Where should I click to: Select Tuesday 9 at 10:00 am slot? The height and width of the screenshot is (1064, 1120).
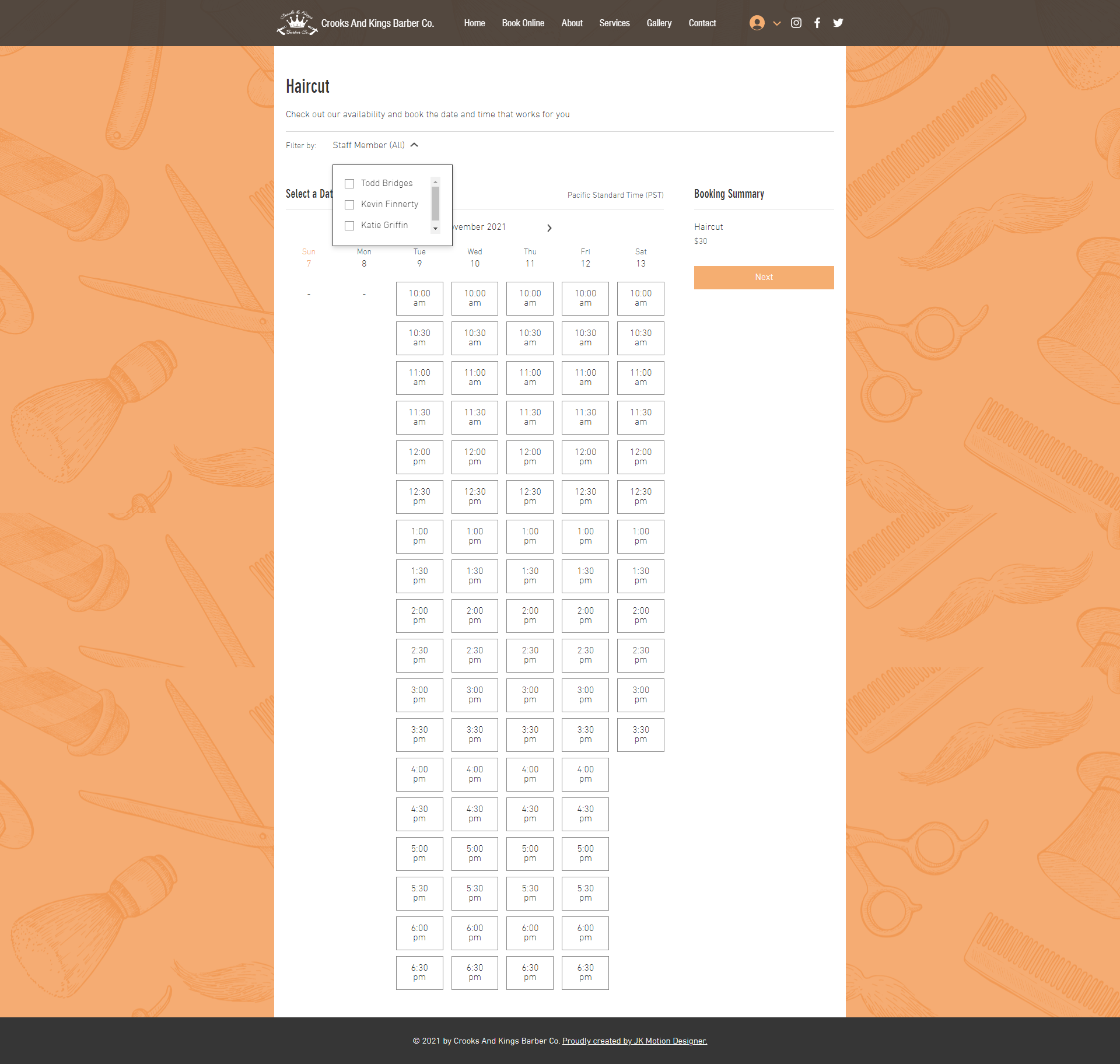(419, 299)
